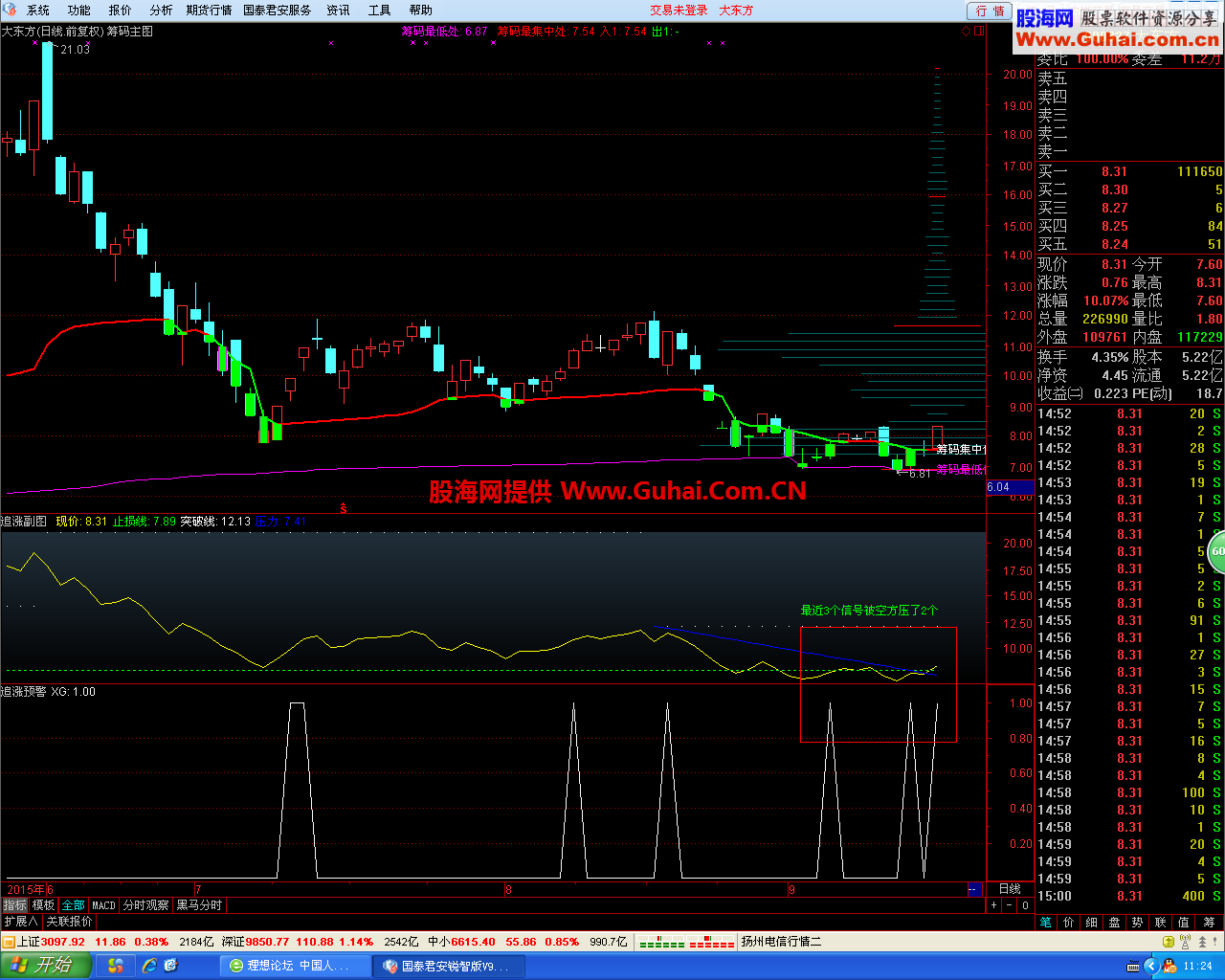This screenshot has height=980, width=1225.
Task: Click the 现价 8.31 current price value
Action: (x=1114, y=264)
